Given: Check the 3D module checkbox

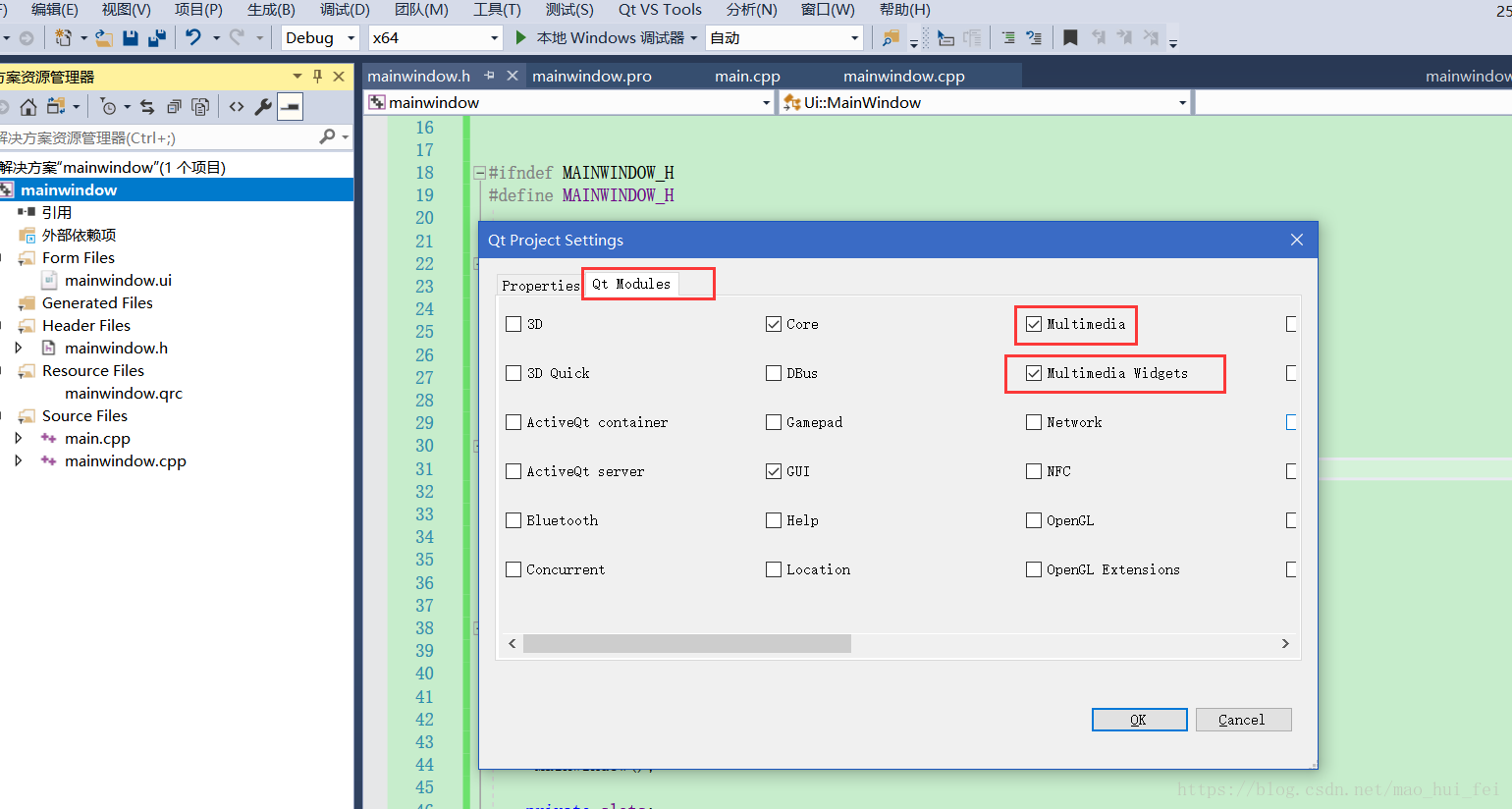Looking at the screenshot, I should point(513,324).
